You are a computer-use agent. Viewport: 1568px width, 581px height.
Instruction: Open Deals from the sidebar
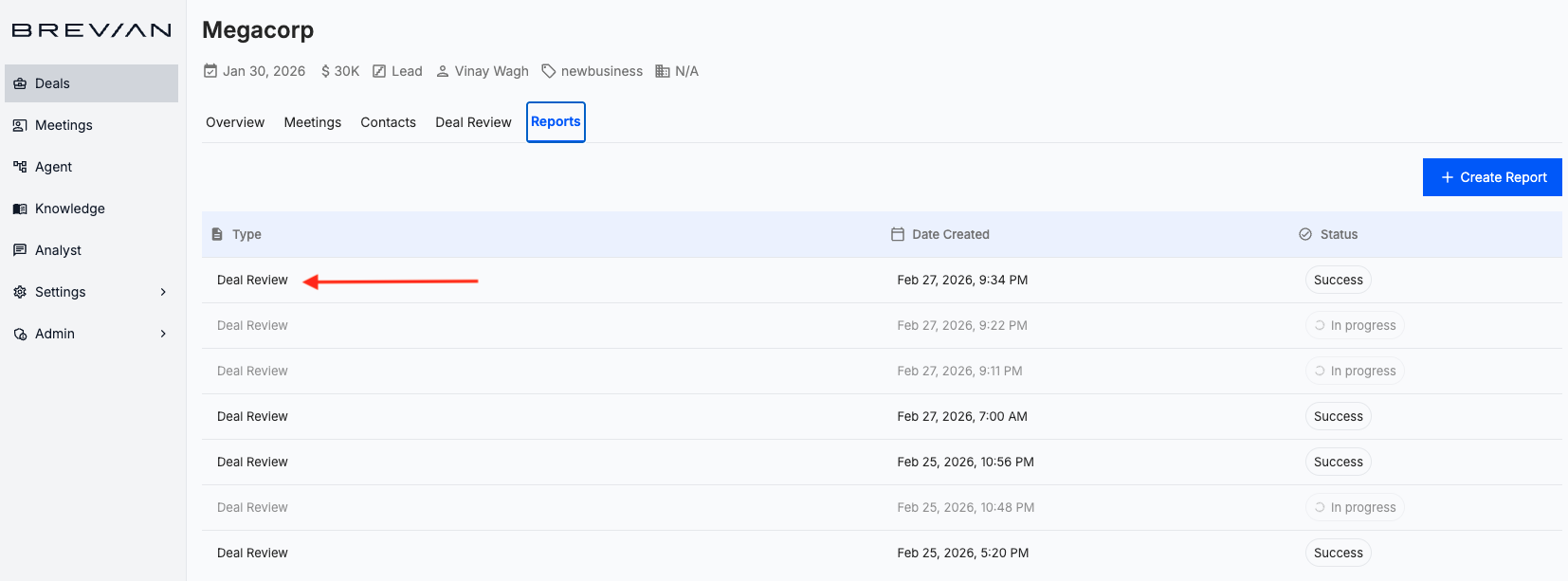pos(52,83)
